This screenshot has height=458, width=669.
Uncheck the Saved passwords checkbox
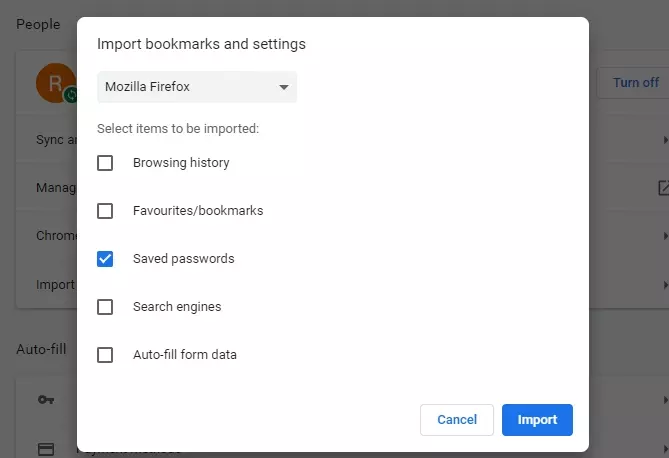[x=105, y=259]
